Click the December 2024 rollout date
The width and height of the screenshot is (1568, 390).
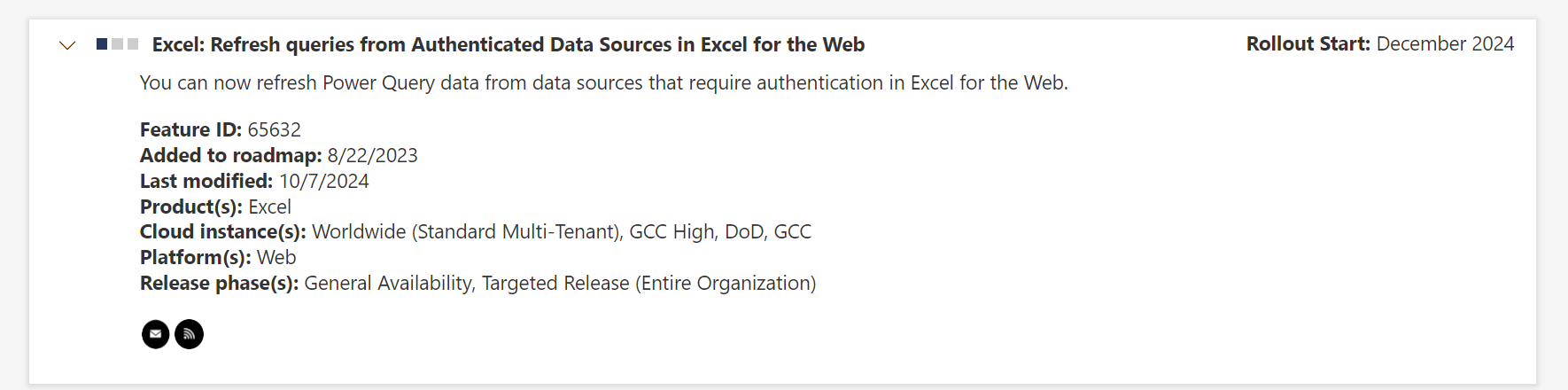tap(1446, 43)
